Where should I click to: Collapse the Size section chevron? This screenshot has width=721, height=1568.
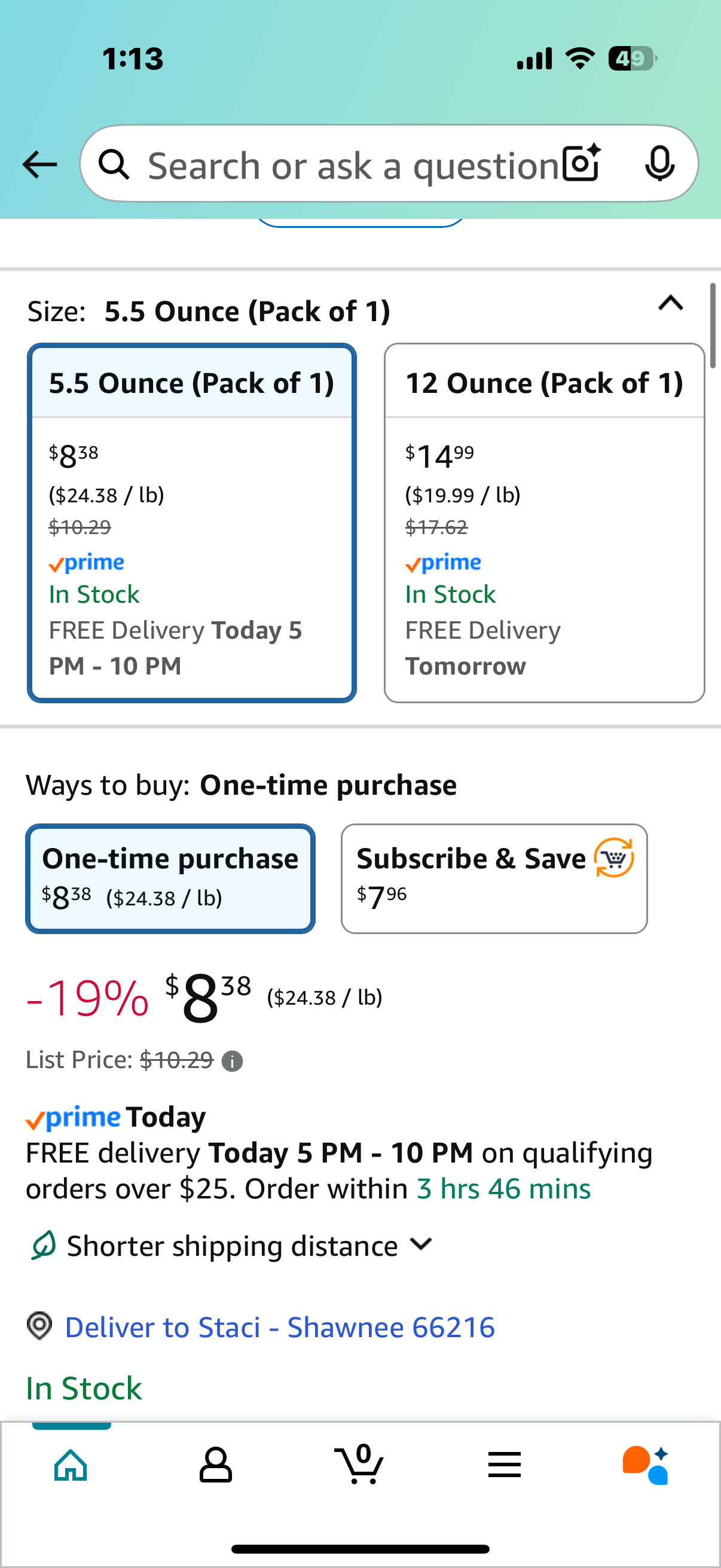click(671, 303)
